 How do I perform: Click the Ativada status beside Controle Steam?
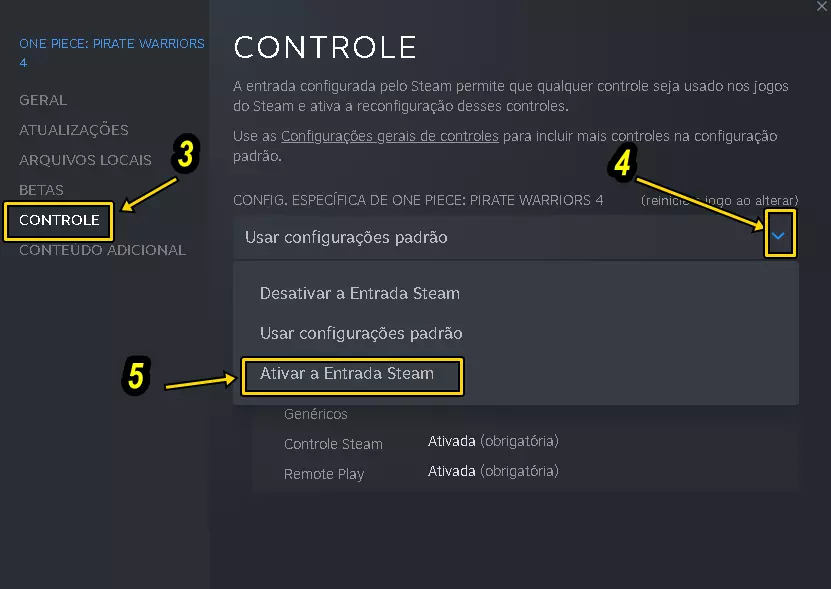[452, 441]
